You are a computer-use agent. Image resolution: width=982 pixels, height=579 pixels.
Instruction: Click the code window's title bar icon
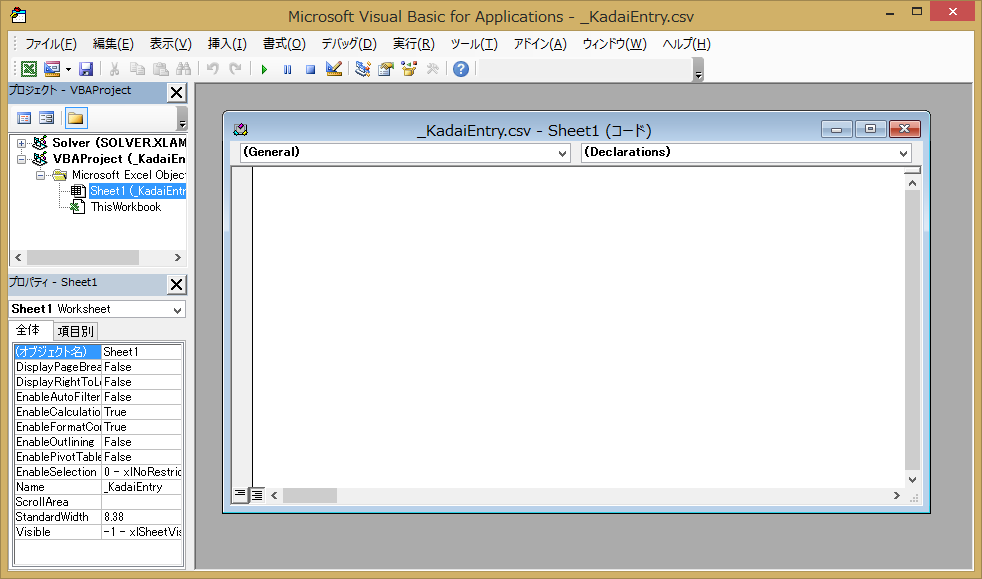(x=240, y=130)
